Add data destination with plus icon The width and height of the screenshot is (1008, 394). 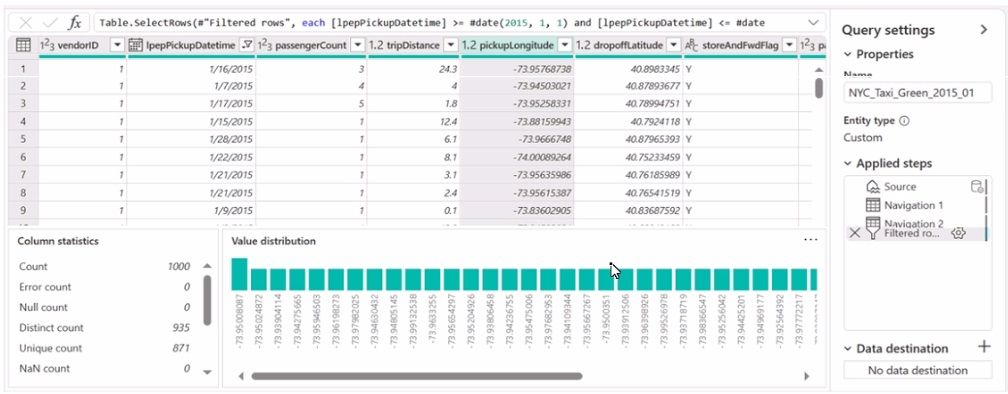coord(984,347)
